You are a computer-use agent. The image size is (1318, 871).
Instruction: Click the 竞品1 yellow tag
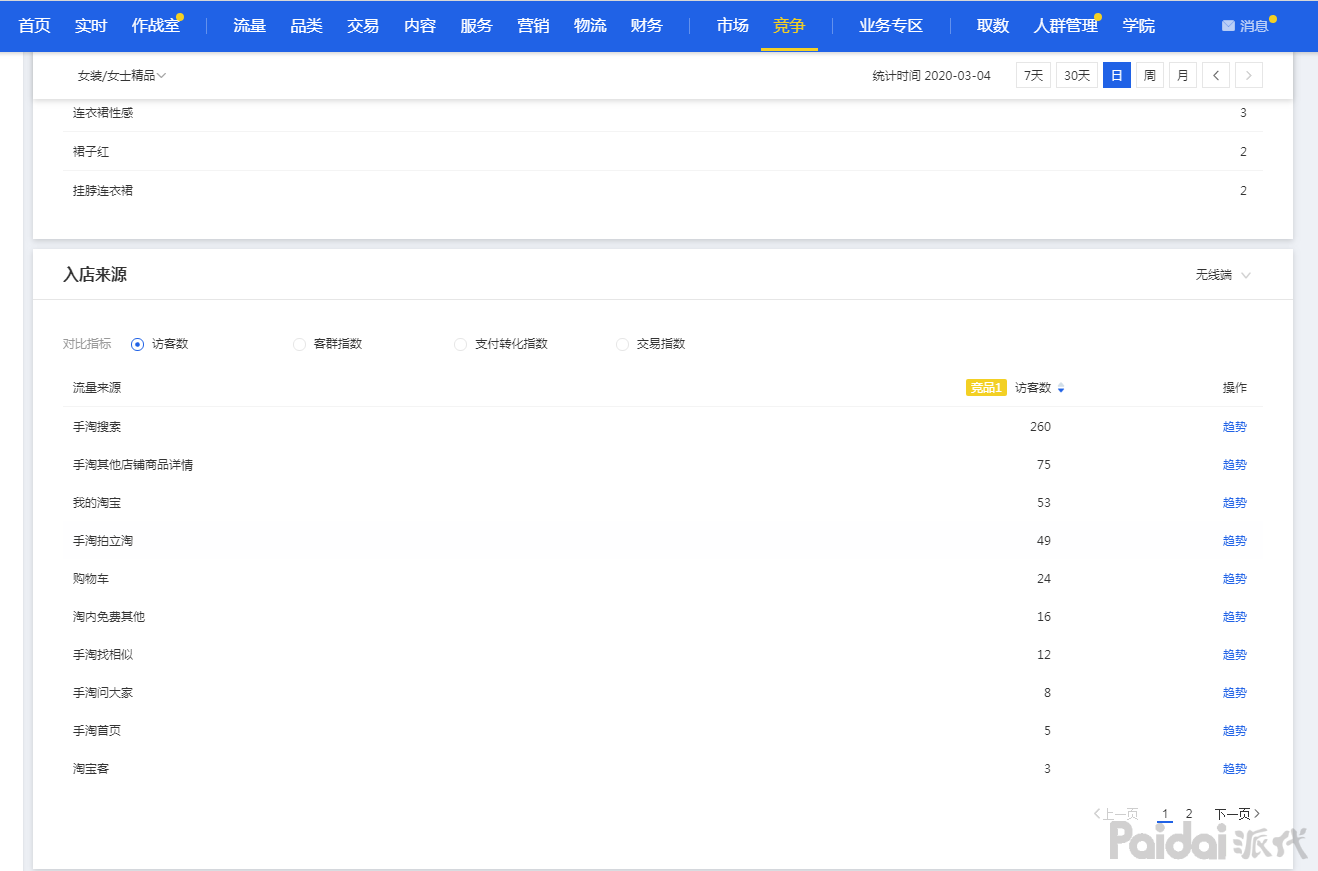[986, 388]
